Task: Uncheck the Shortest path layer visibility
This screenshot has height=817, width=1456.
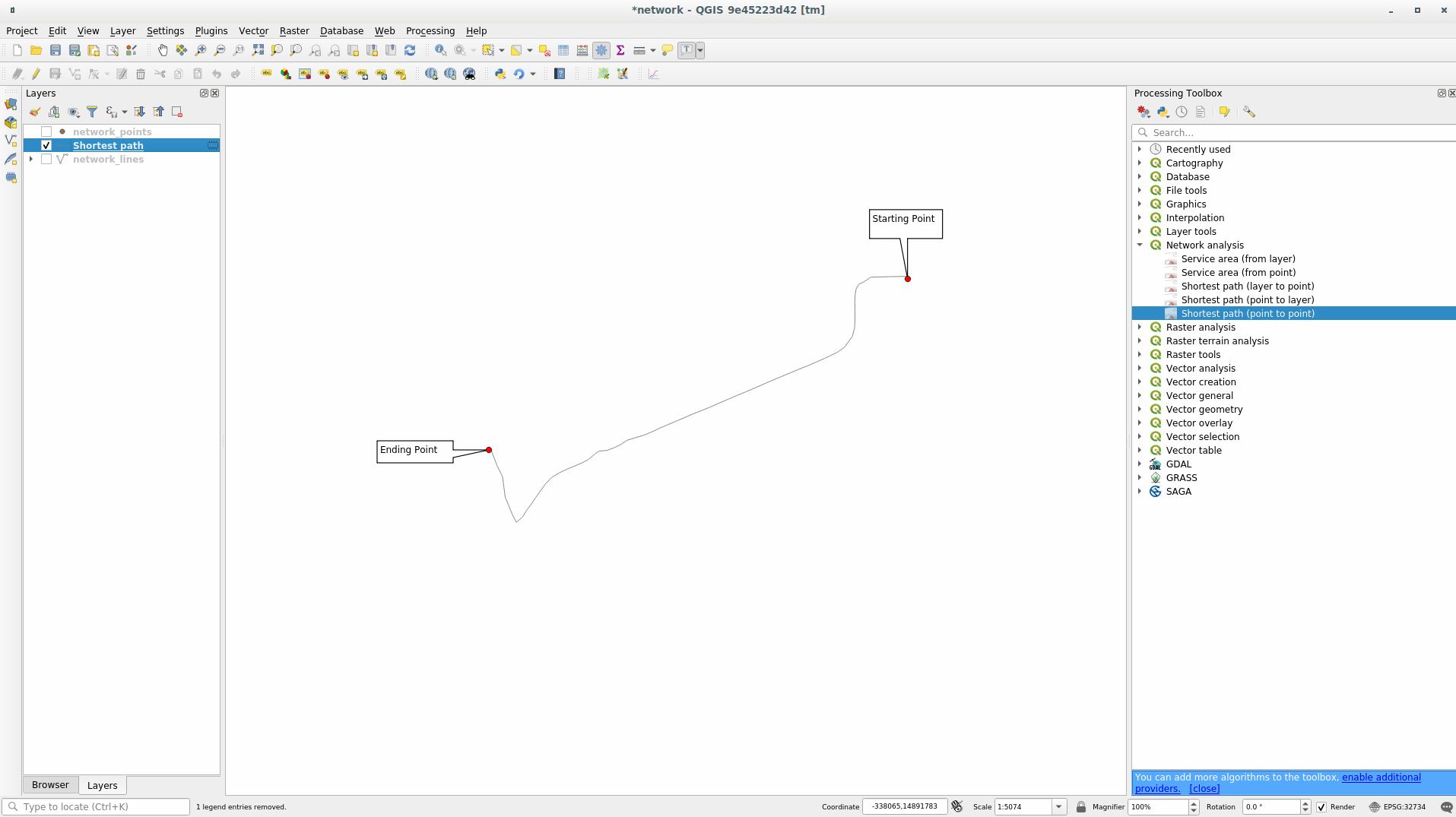Action: (x=46, y=145)
